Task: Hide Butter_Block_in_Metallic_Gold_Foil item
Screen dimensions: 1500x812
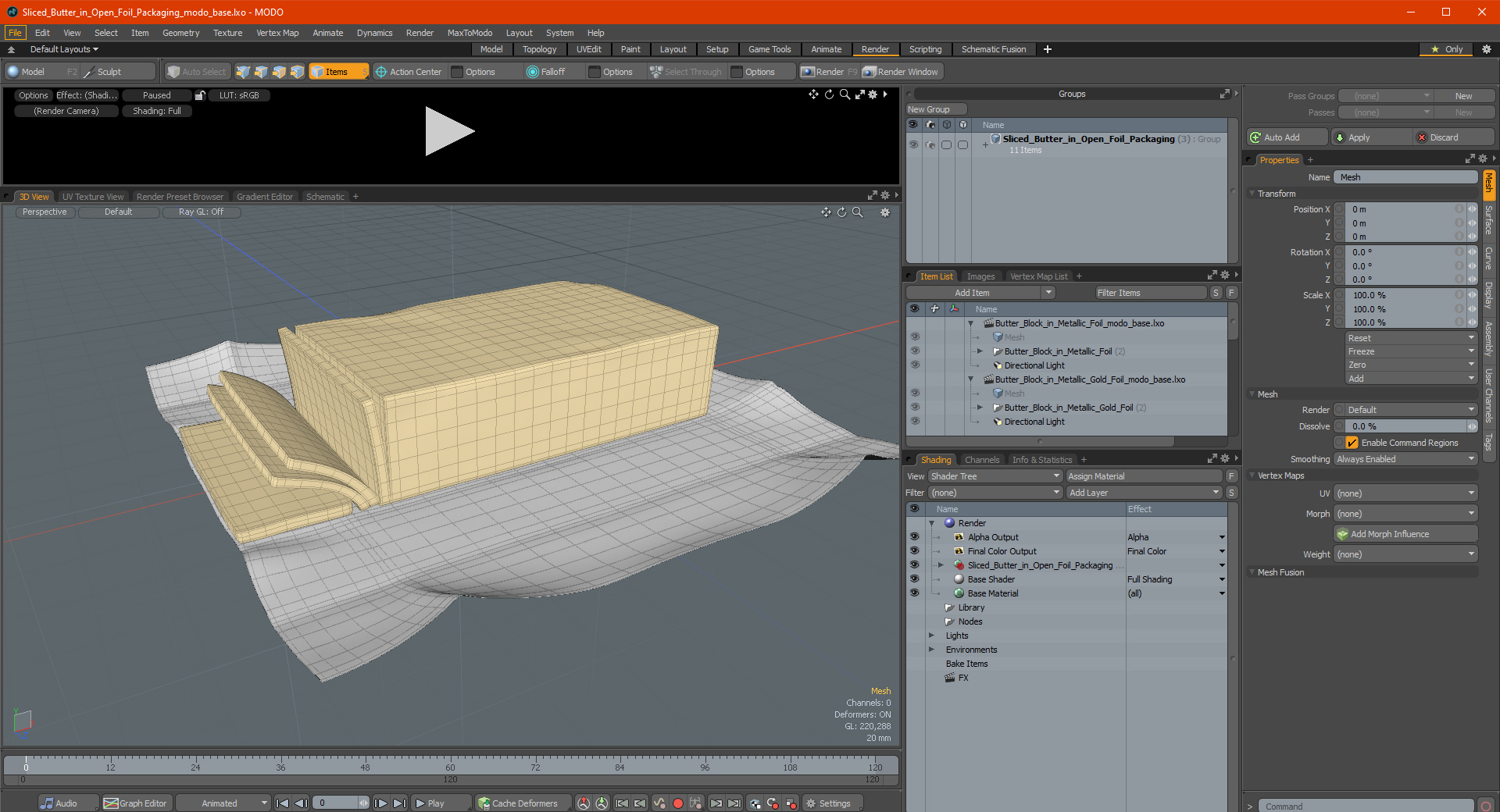Action: point(915,408)
